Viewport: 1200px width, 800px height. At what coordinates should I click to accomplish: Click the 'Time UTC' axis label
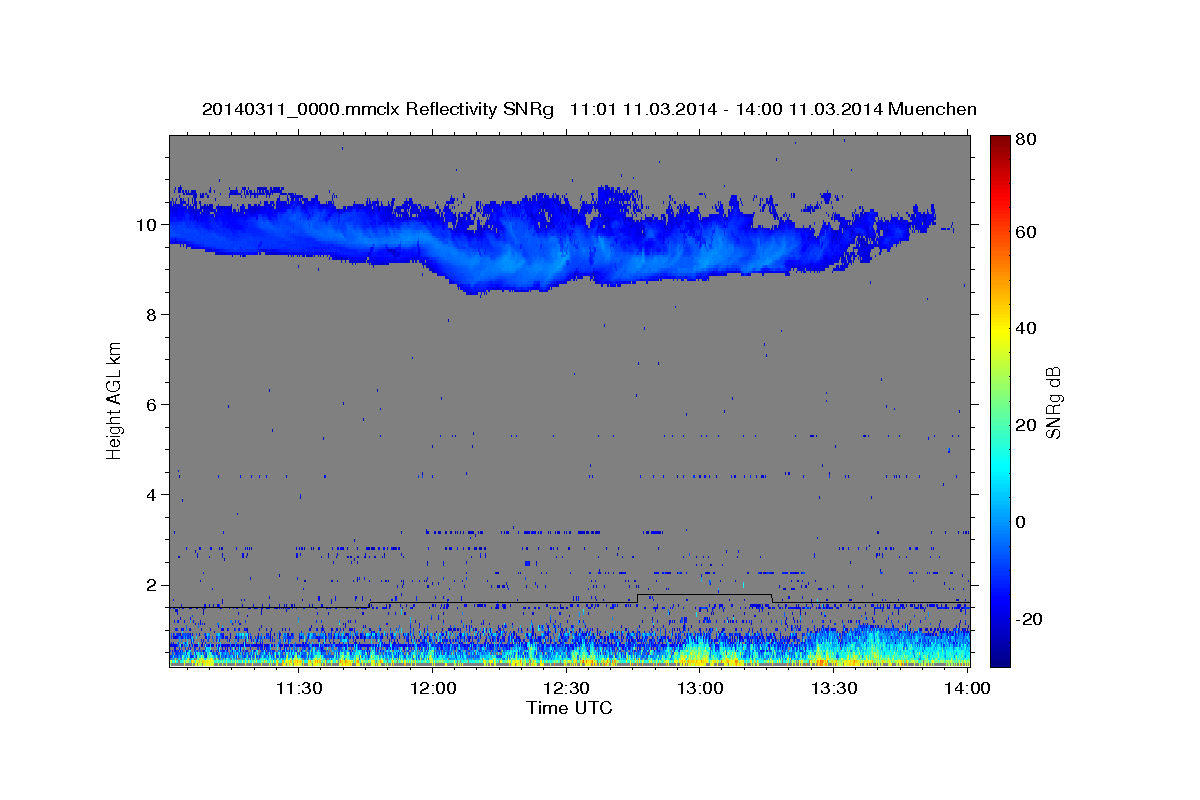pos(569,708)
